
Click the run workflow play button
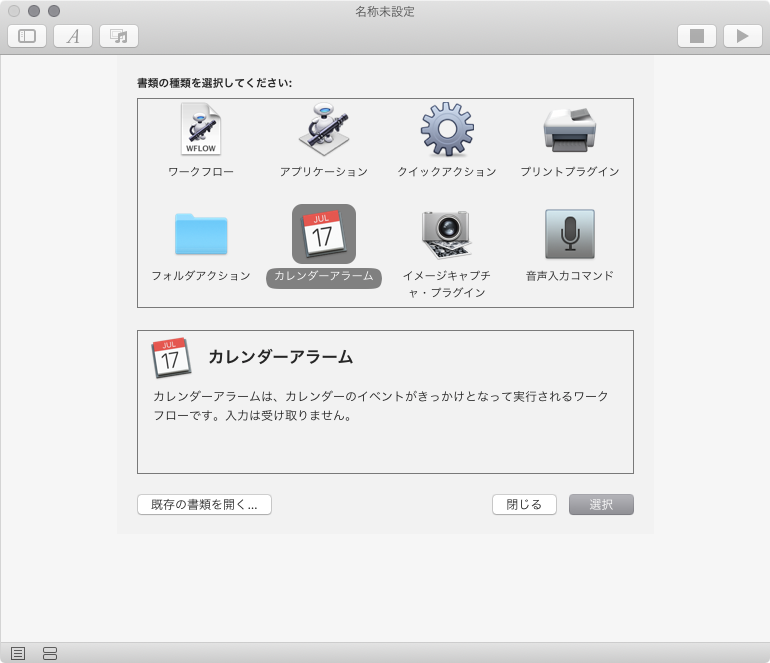coord(742,36)
